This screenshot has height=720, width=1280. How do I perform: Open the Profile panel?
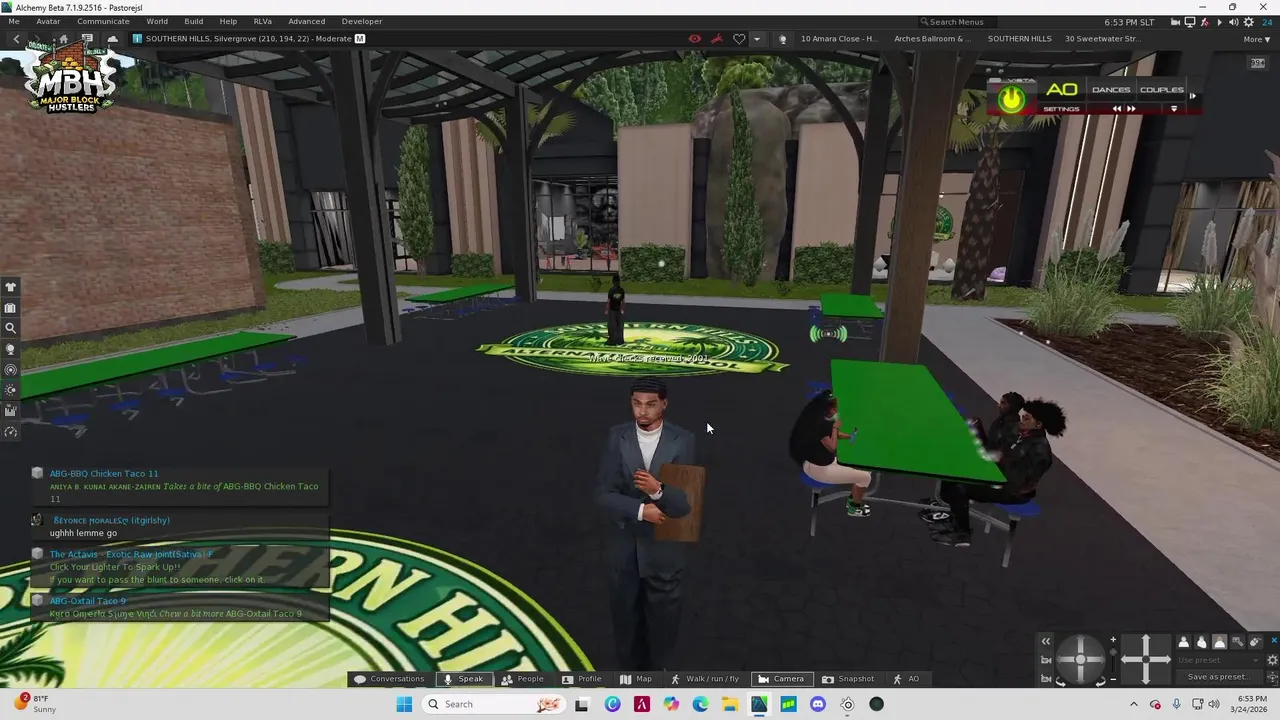coord(581,679)
